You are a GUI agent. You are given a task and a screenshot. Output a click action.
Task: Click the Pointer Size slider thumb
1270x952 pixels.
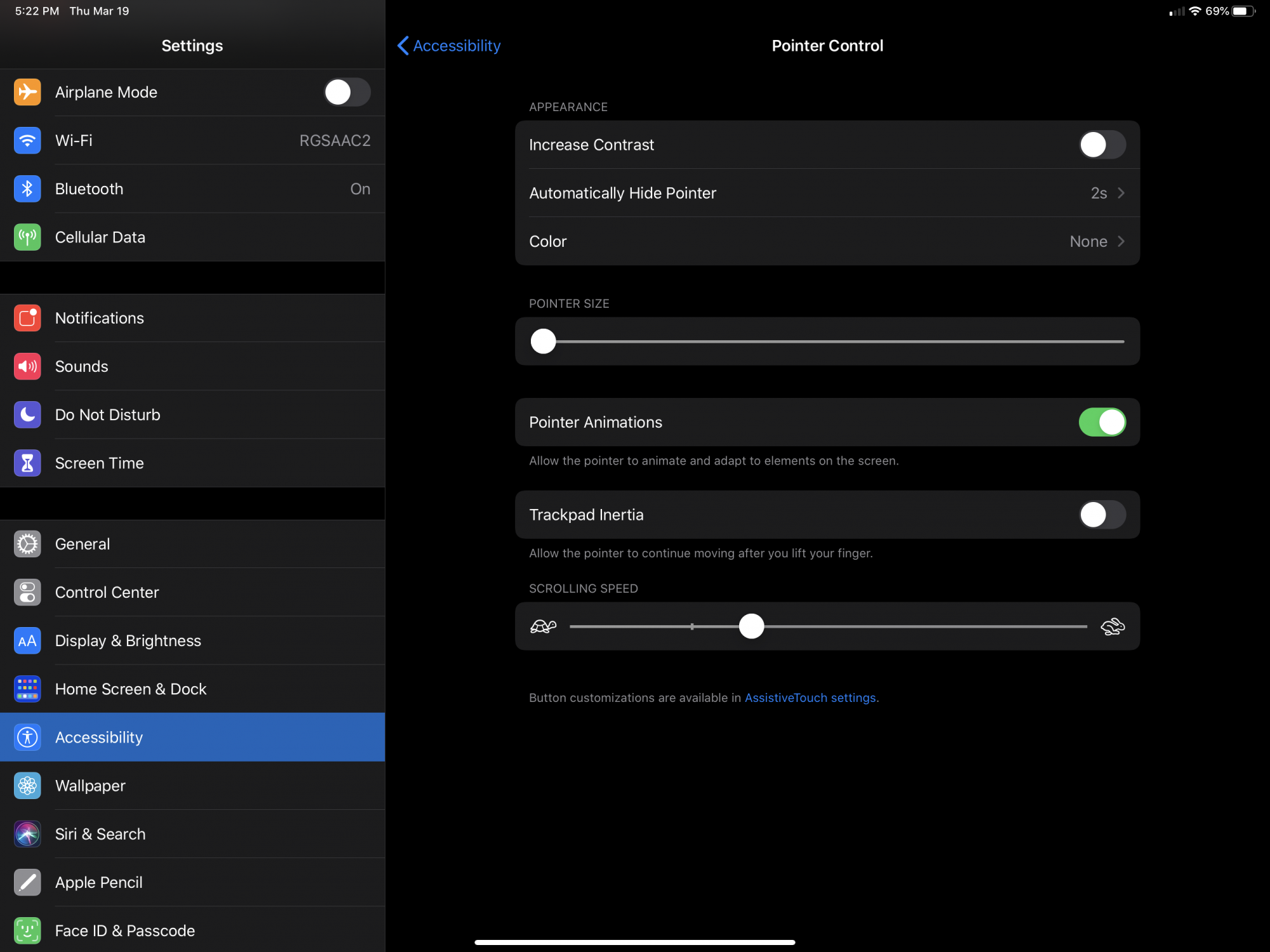point(543,341)
